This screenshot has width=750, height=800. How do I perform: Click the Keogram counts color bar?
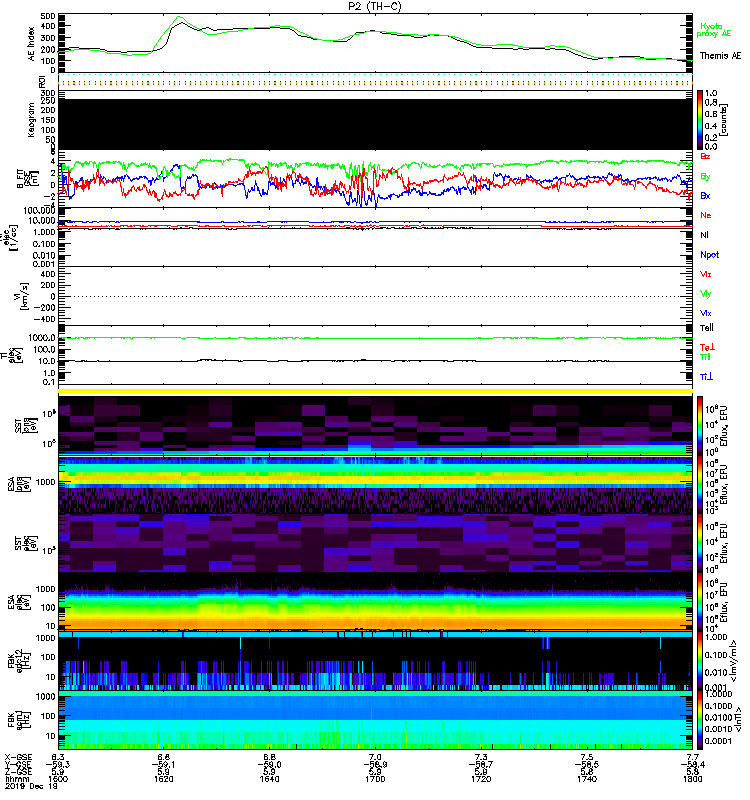700,120
